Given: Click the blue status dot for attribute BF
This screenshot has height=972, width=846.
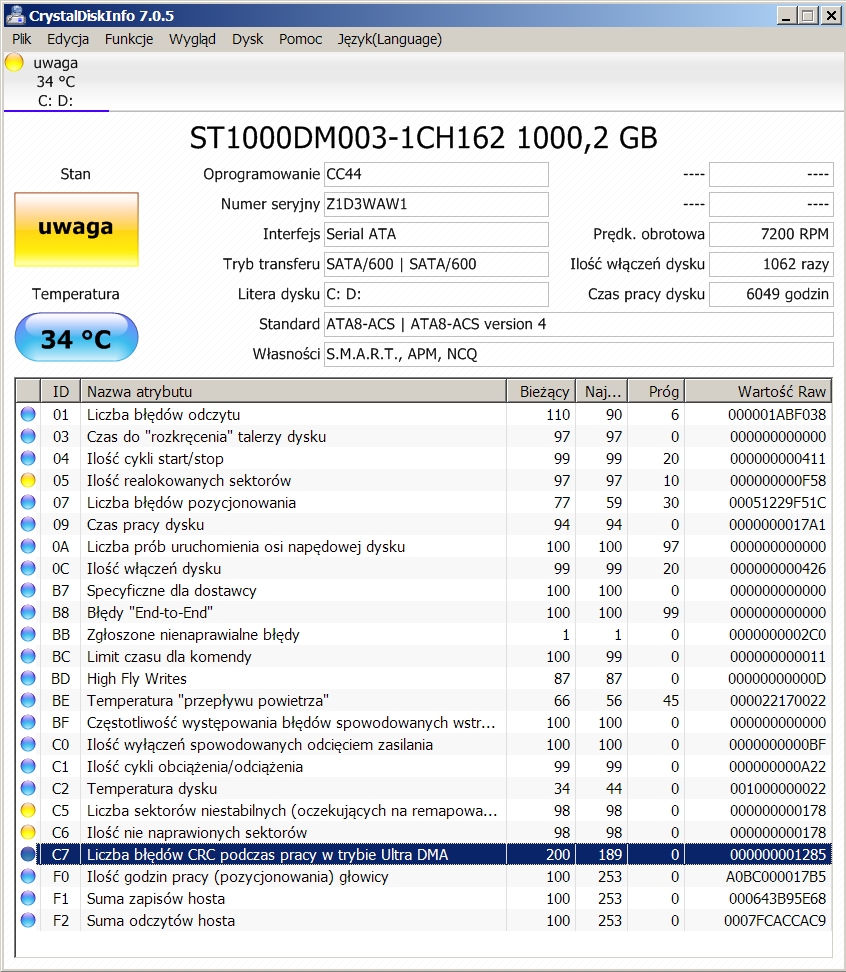Looking at the screenshot, I should click(x=28, y=722).
